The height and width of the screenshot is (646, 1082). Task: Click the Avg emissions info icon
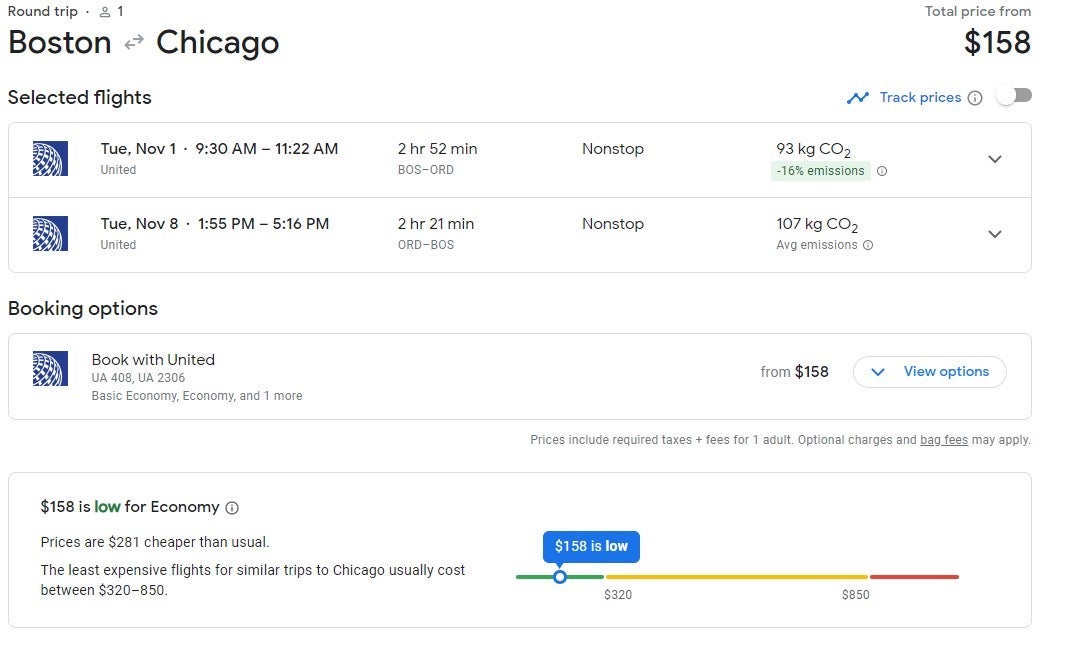click(868, 245)
